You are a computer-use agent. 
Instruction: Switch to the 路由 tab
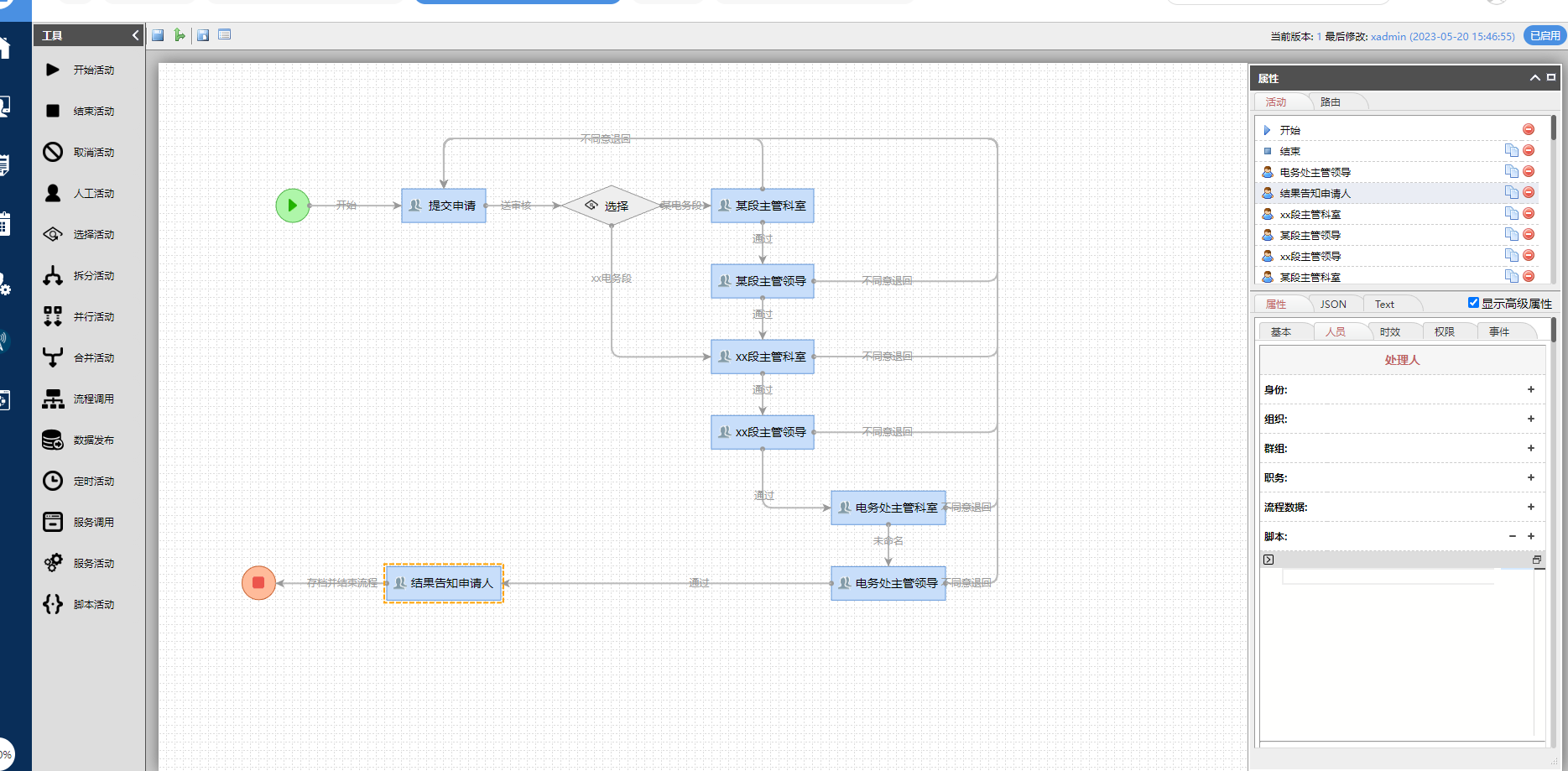(1330, 102)
